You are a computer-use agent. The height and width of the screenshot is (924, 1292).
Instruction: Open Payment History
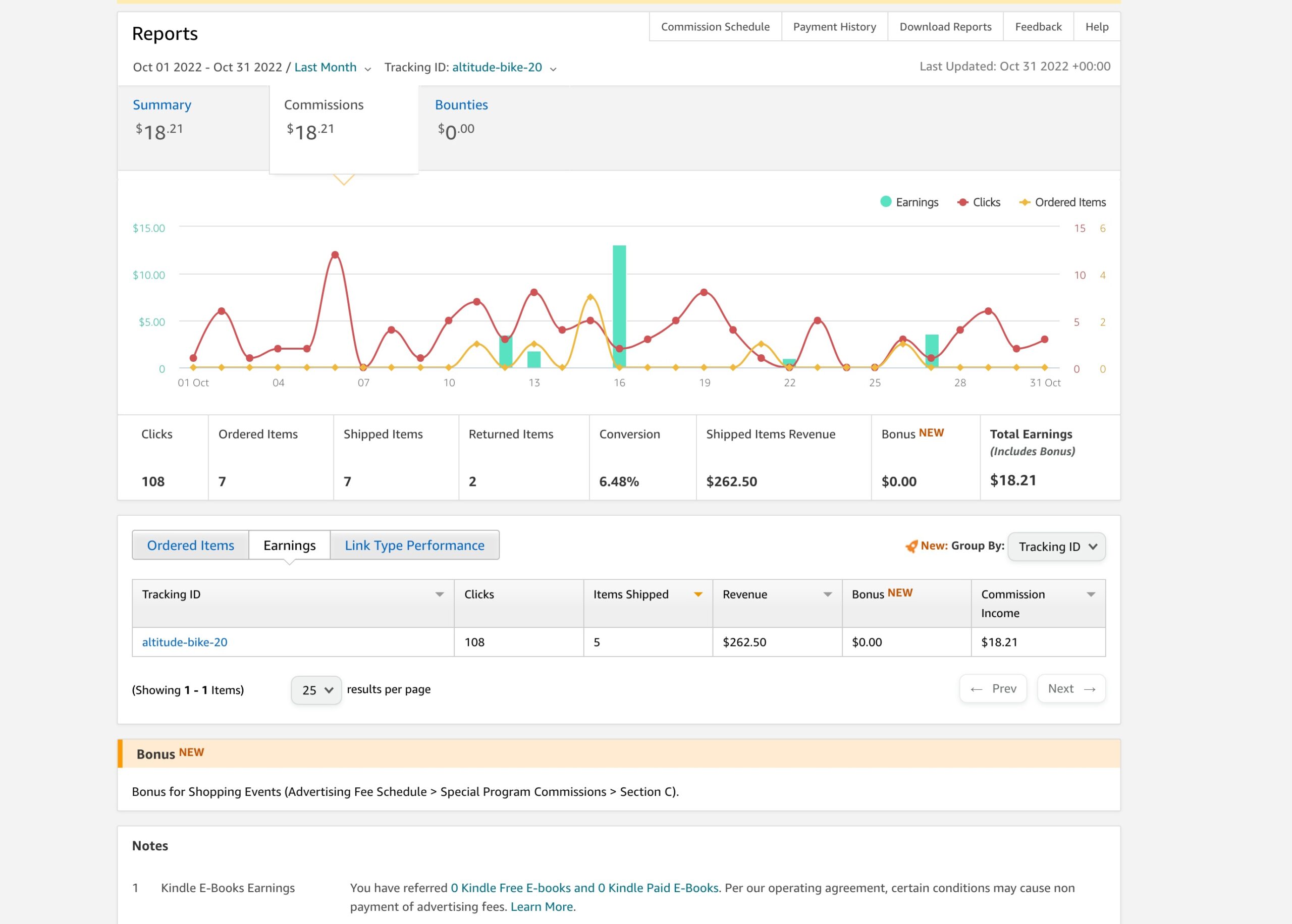pyautogui.click(x=835, y=27)
